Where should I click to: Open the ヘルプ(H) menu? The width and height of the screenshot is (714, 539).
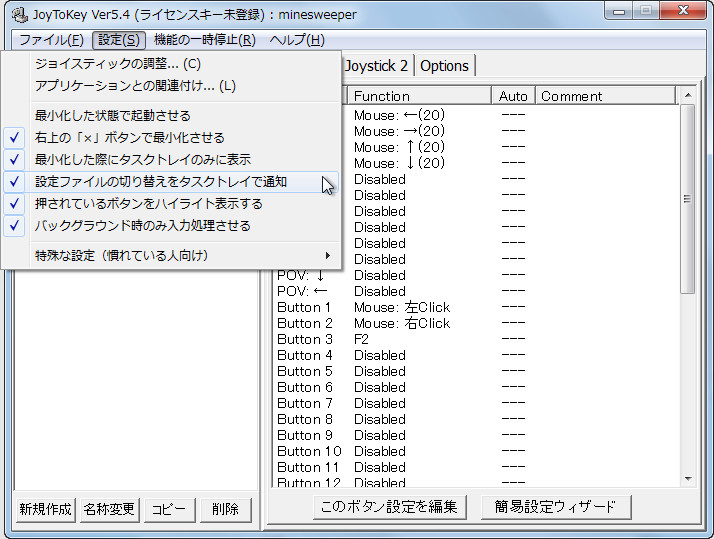297,40
